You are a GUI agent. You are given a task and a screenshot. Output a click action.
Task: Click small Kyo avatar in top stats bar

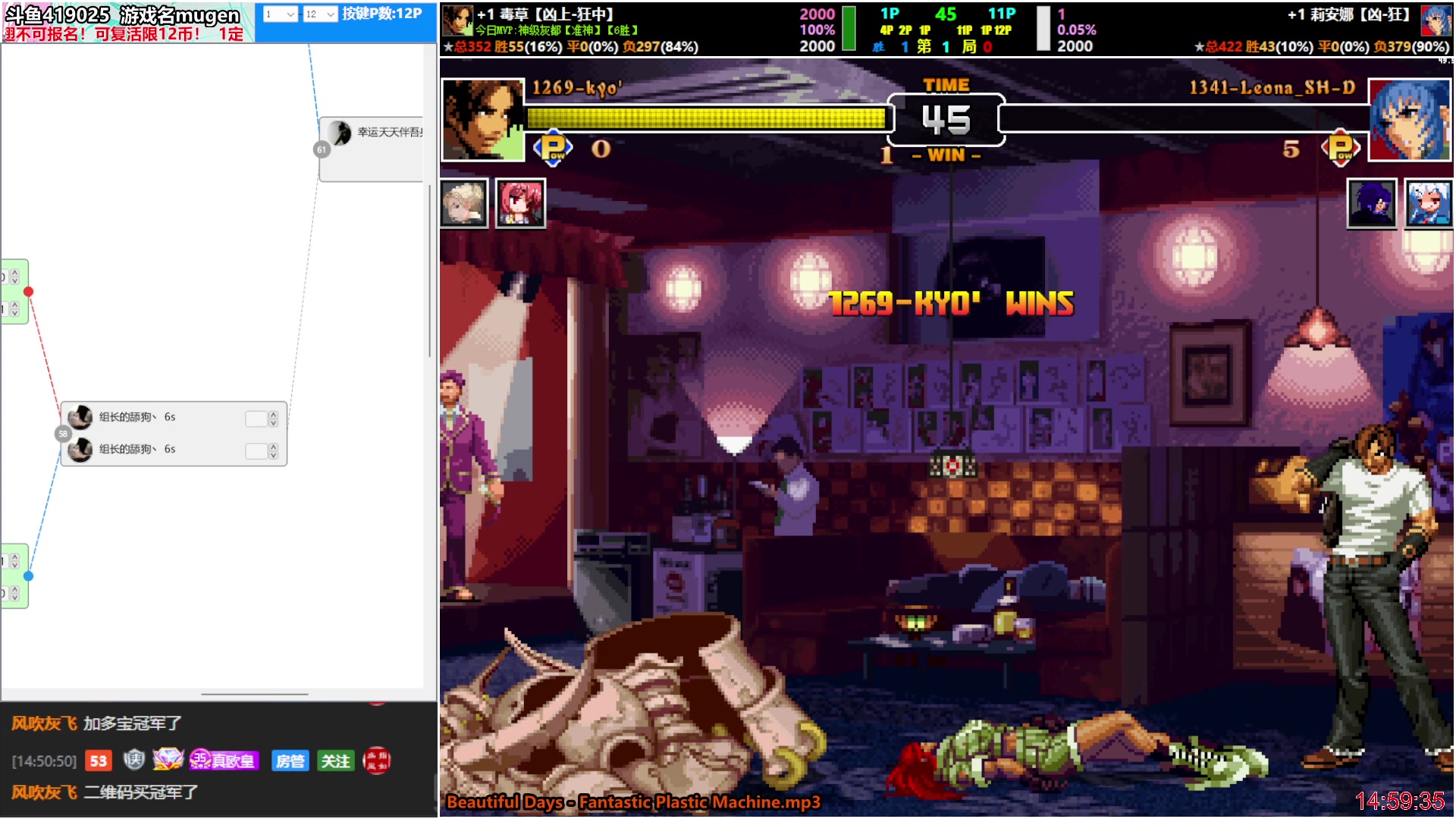458,20
